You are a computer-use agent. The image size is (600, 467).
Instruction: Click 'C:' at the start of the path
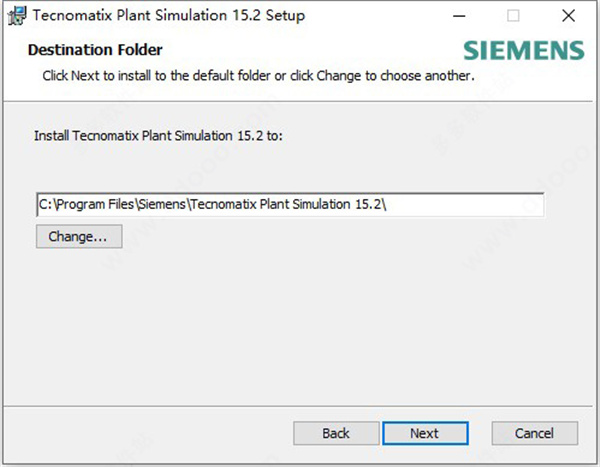coord(46,204)
